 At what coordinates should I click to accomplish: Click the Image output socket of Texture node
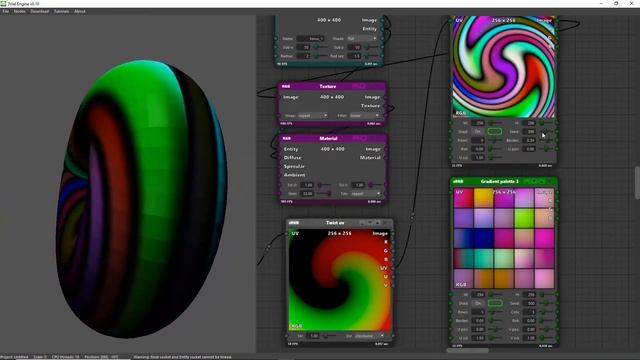click(x=386, y=97)
